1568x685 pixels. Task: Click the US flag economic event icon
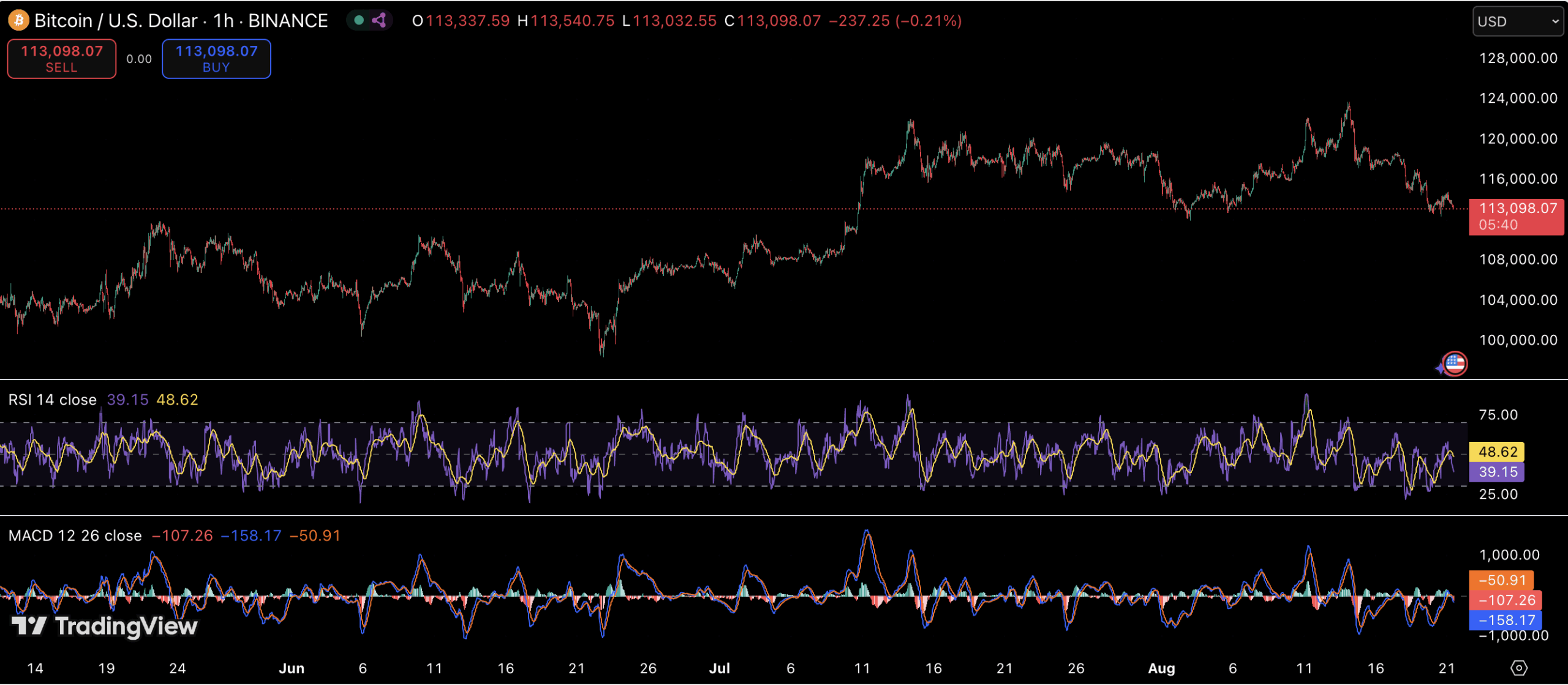tap(1455, 364)
